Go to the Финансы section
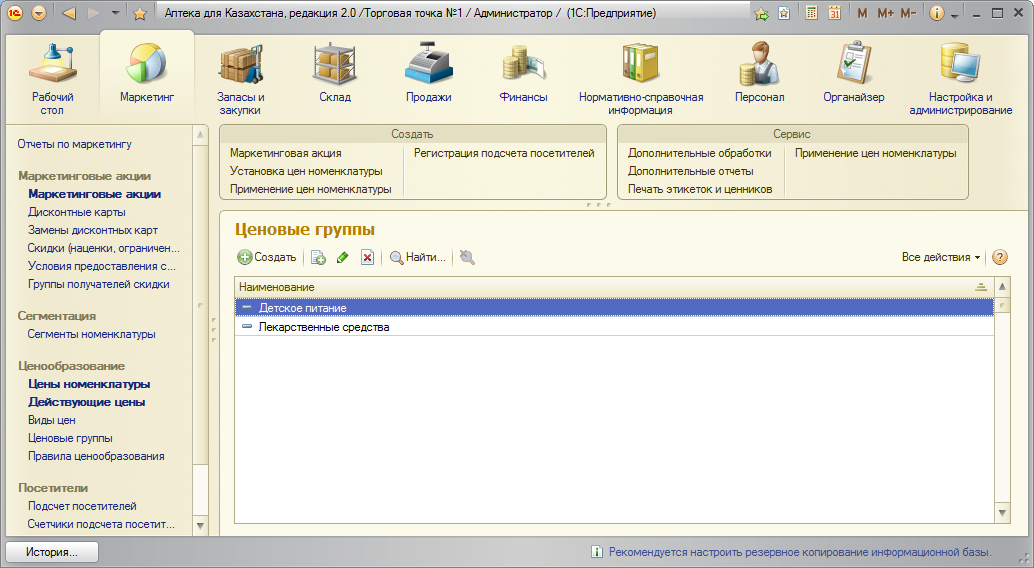 [523, 74]
